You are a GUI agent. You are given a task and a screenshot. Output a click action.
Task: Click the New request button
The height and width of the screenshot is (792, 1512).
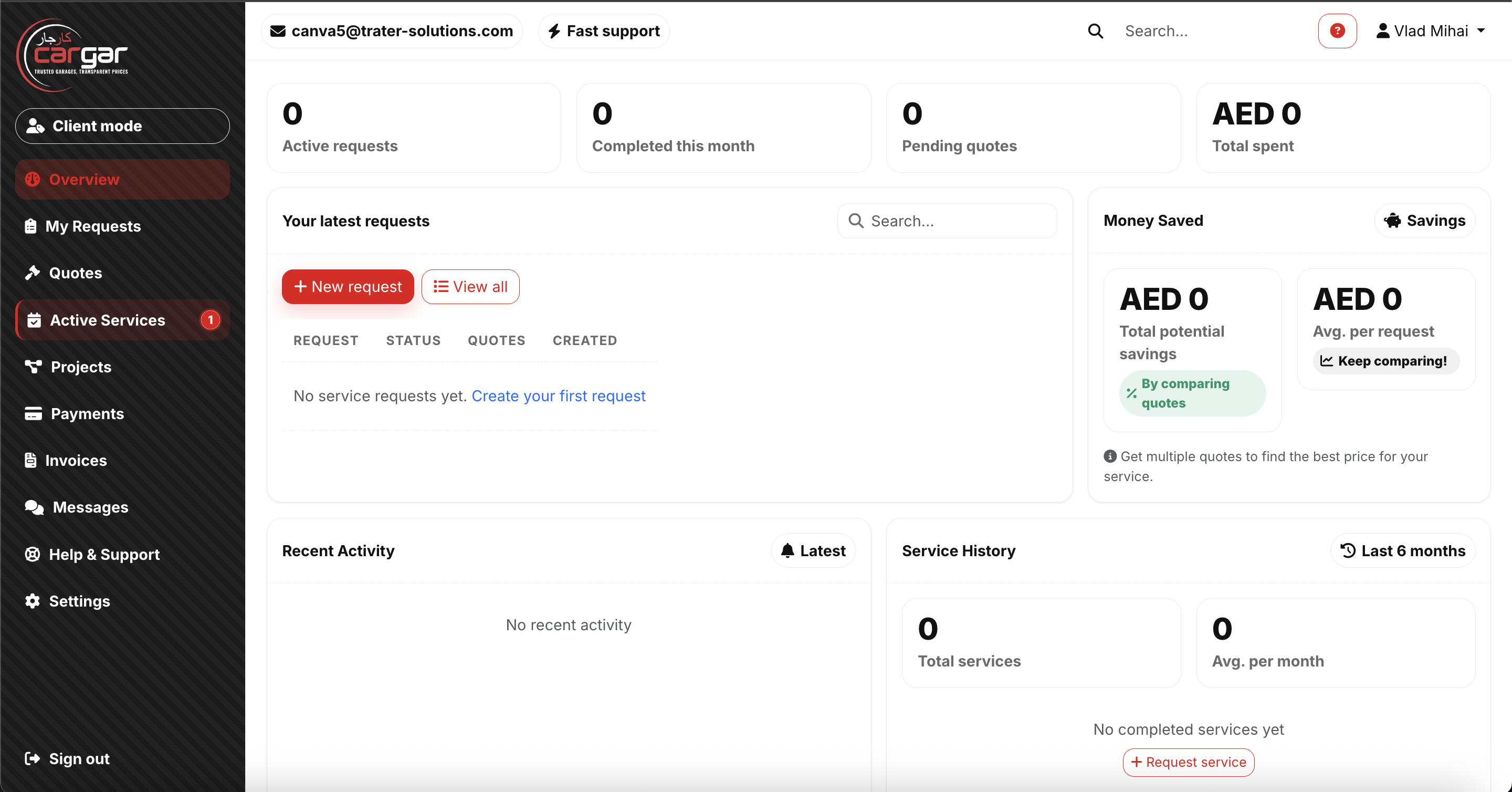click(x=347, y=287)
